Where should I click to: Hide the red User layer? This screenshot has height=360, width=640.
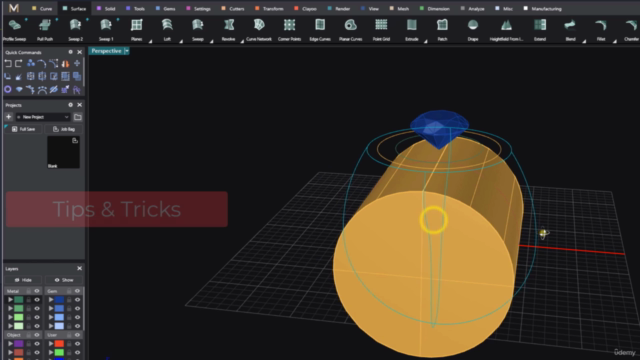pyautogui.click(x=77, y=344)
